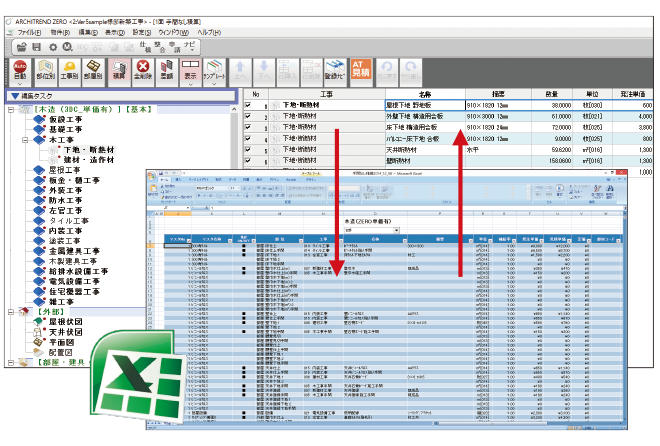
Task: Select 屋根工事 in the task tree
Action: tap(65, 170)
